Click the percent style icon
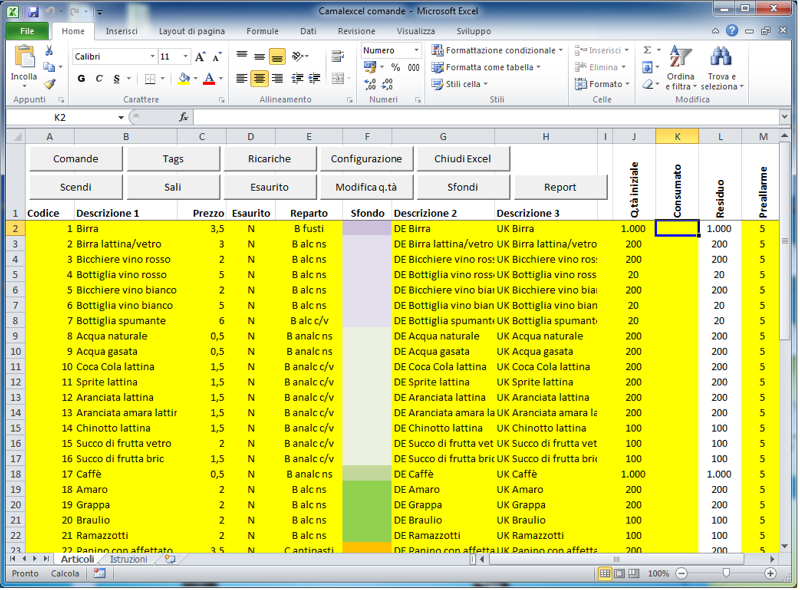Viewport: 800px width, 590px height. 395,68
